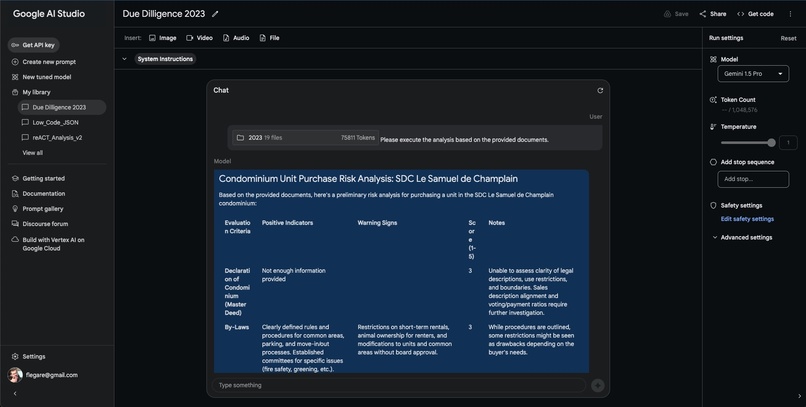
Task: Open Getting started
Action: (39, 178)
